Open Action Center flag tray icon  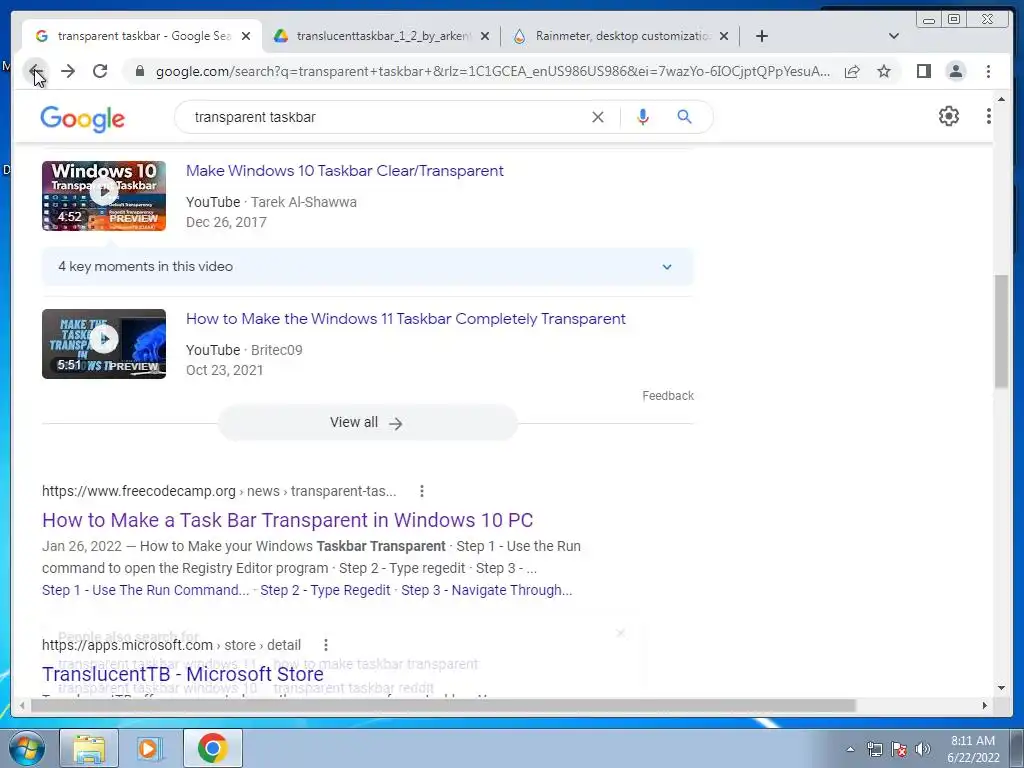[x=899, y=749]
